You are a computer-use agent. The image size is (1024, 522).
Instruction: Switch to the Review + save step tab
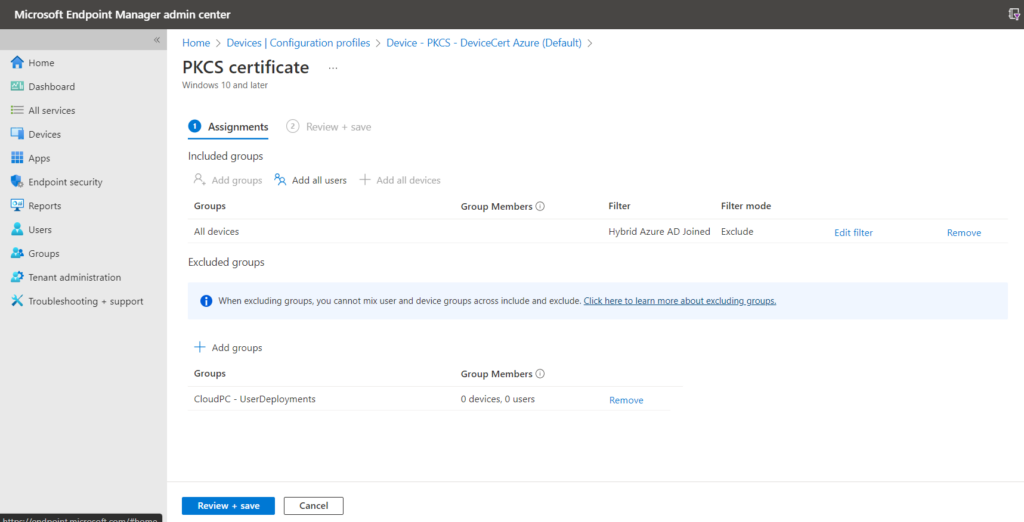(328, 127)
